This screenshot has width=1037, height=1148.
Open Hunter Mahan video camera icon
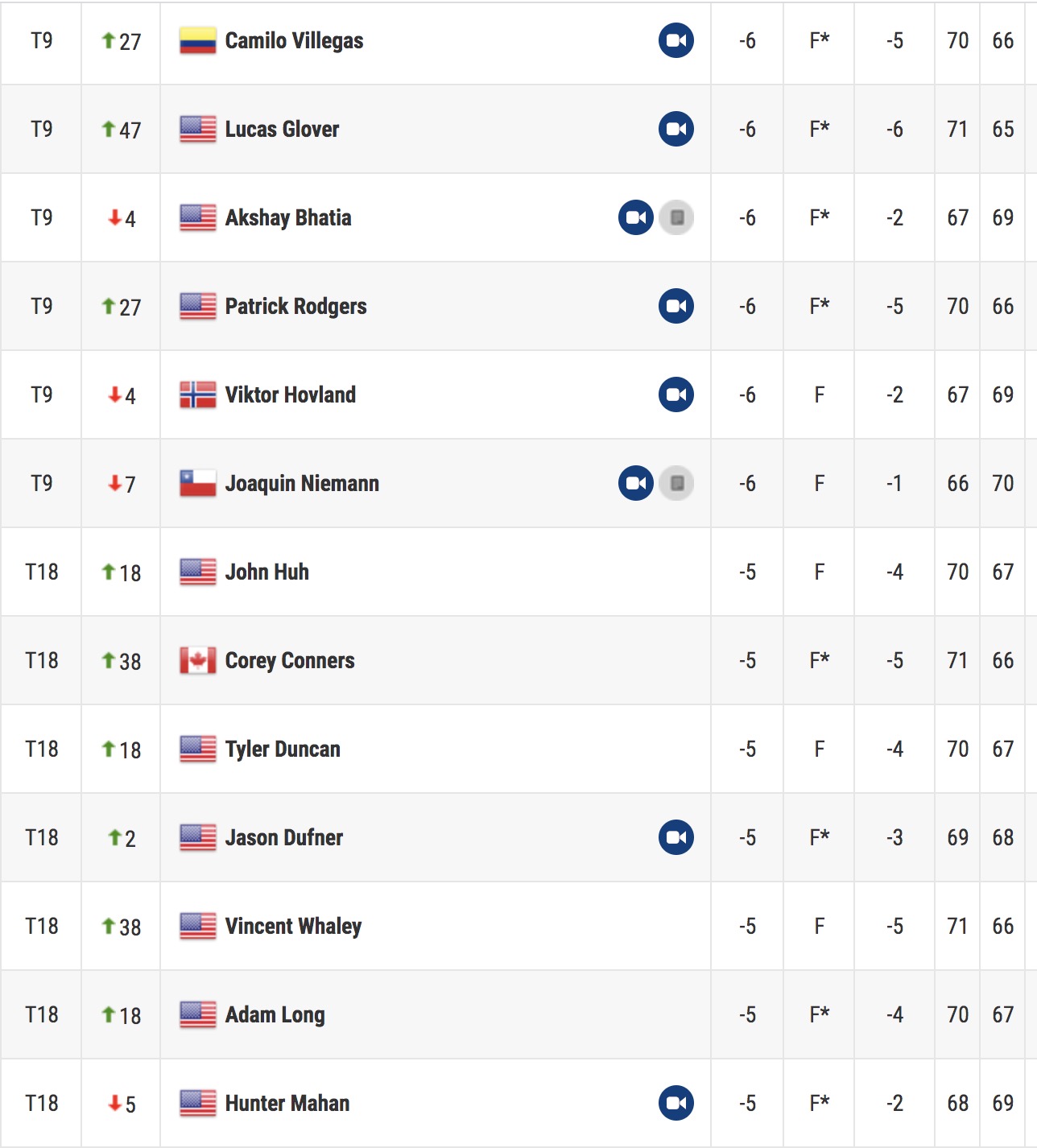pos(676,1103)
